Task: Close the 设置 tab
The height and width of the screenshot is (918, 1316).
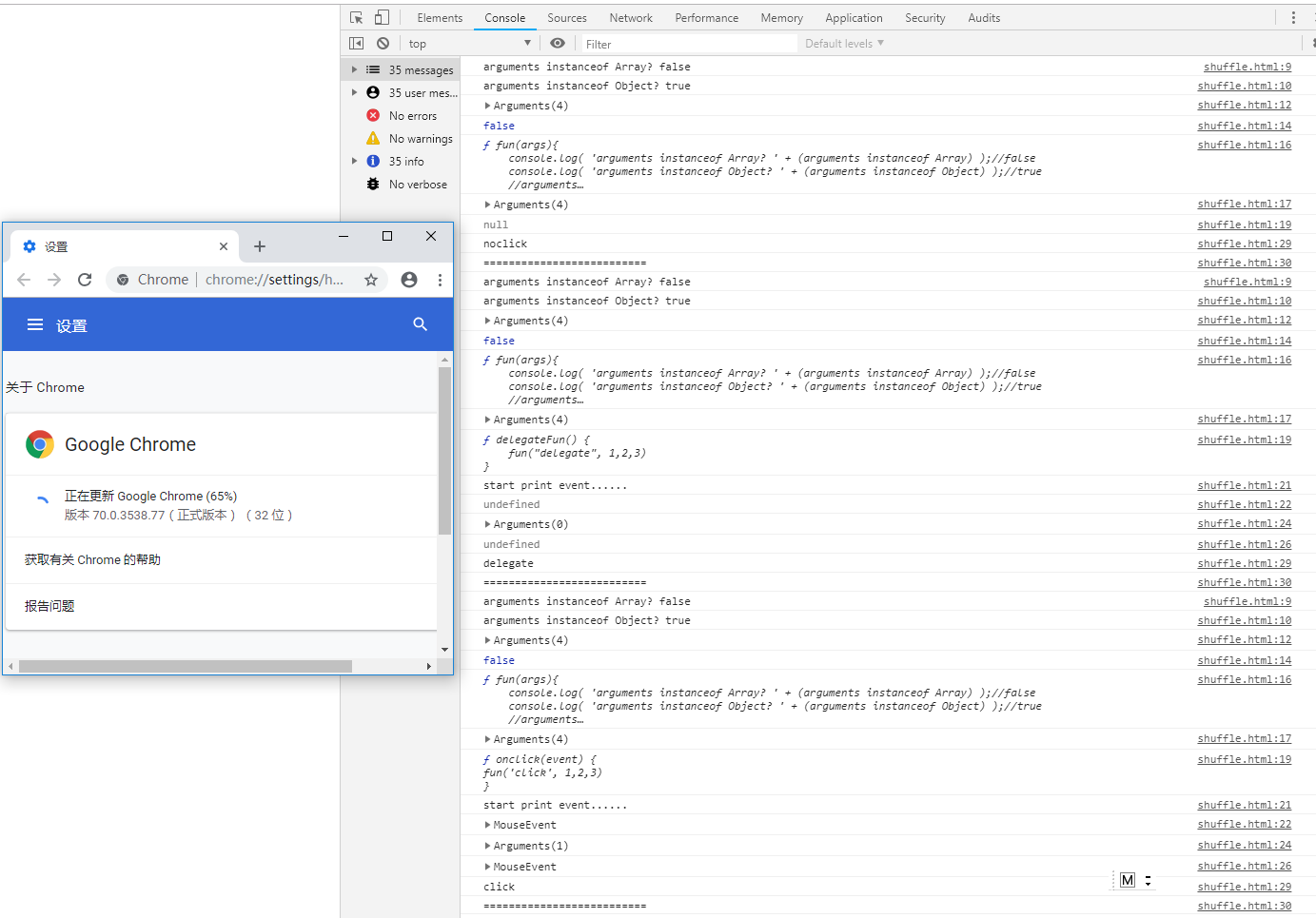Action: coord(224,246)
